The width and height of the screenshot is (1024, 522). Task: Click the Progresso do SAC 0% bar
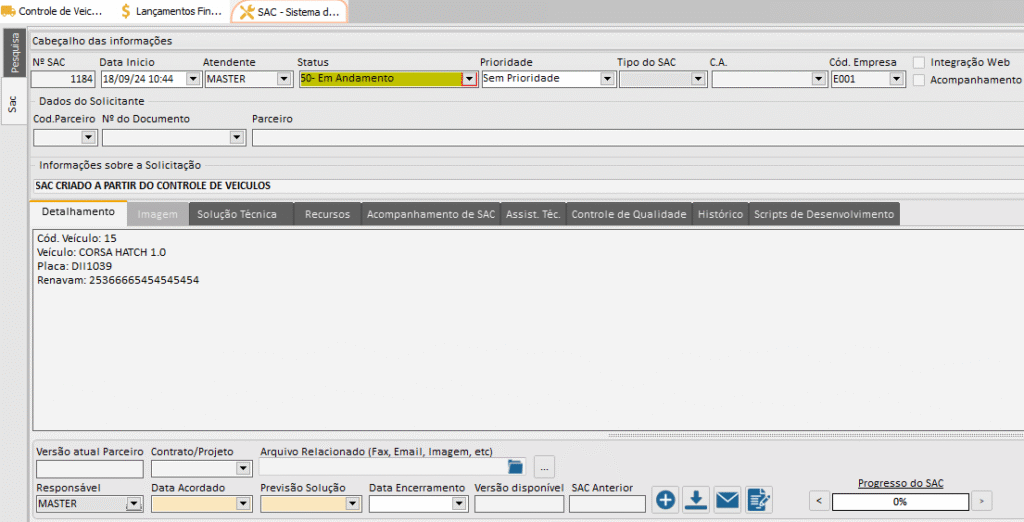click(x=900, y=502)
